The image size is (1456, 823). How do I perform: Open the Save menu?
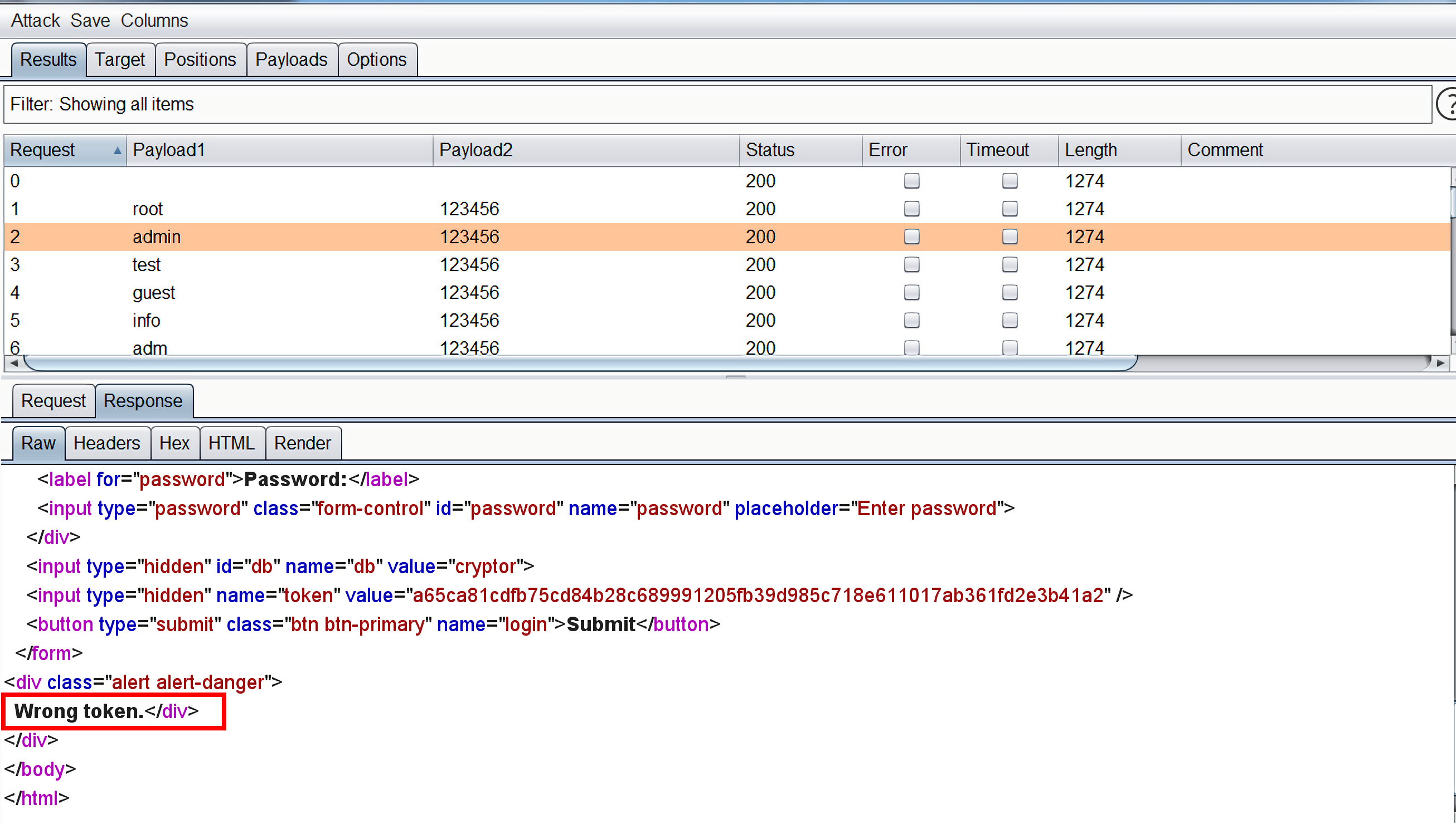pyautogui.click(x=90, y=20)
